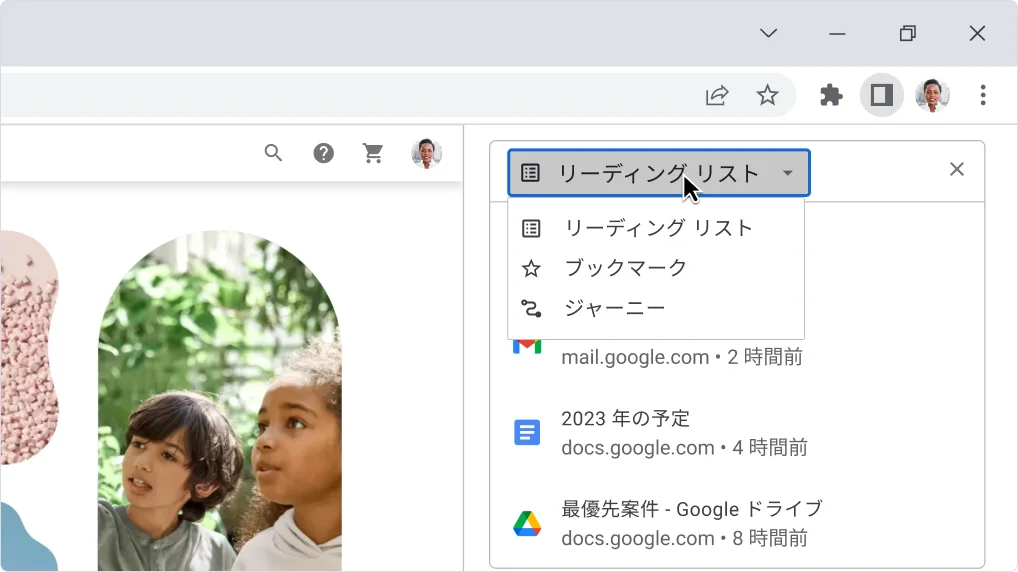Minimize the browser window
The image size is (1018, 572).
pyautogui.click(x=838, y=33)
